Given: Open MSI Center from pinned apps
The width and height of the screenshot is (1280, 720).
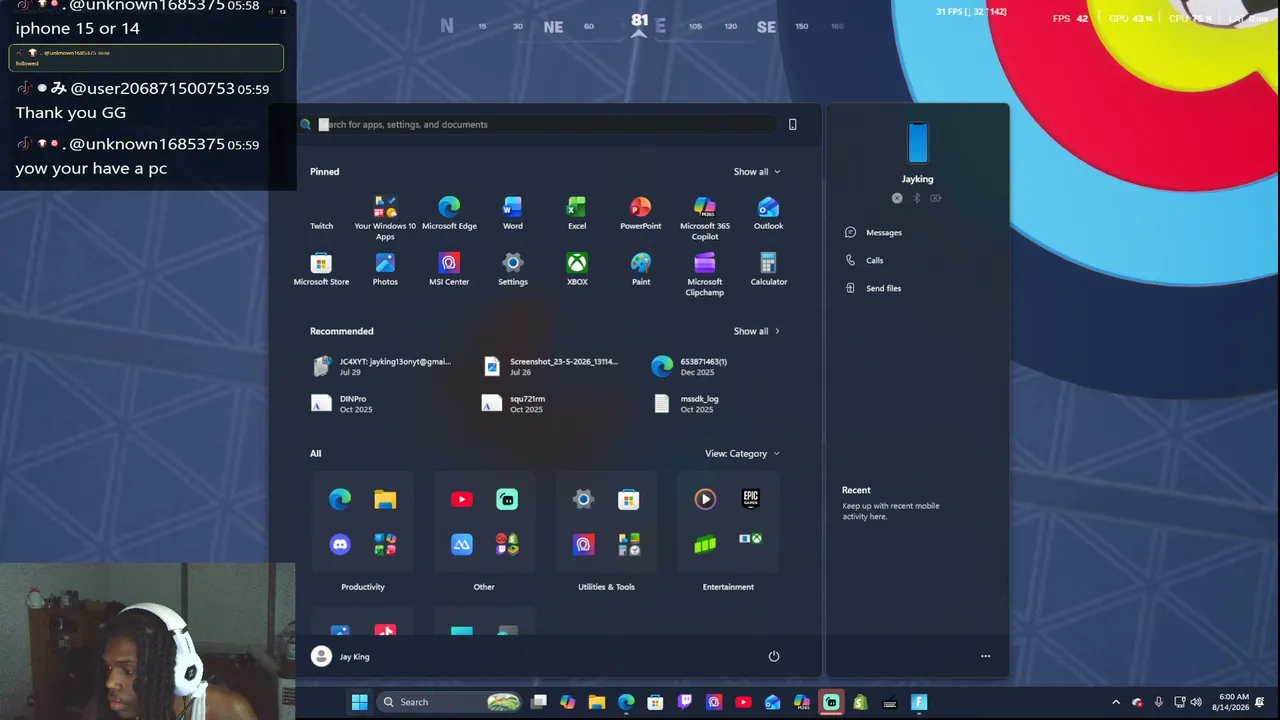Looking at the screenshot, I should (449, 269).
